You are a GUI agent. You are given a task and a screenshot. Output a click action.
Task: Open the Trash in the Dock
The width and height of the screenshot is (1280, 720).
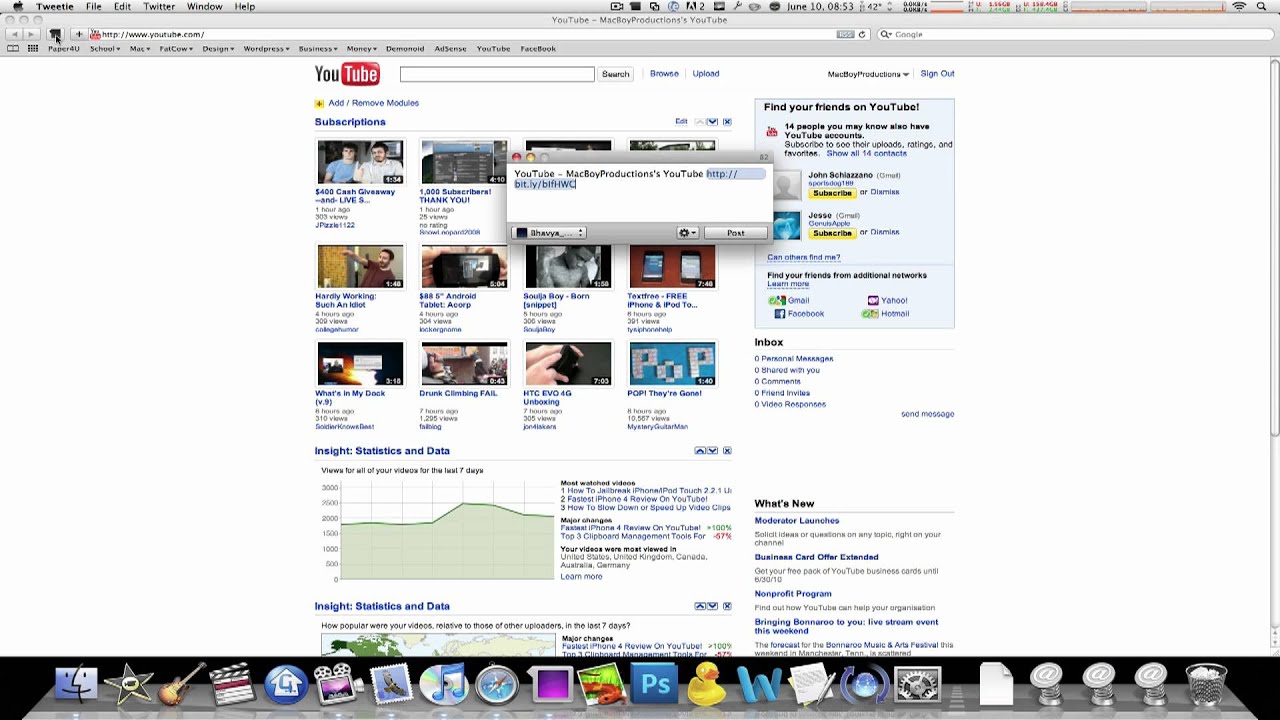[x=1204, y=685]
